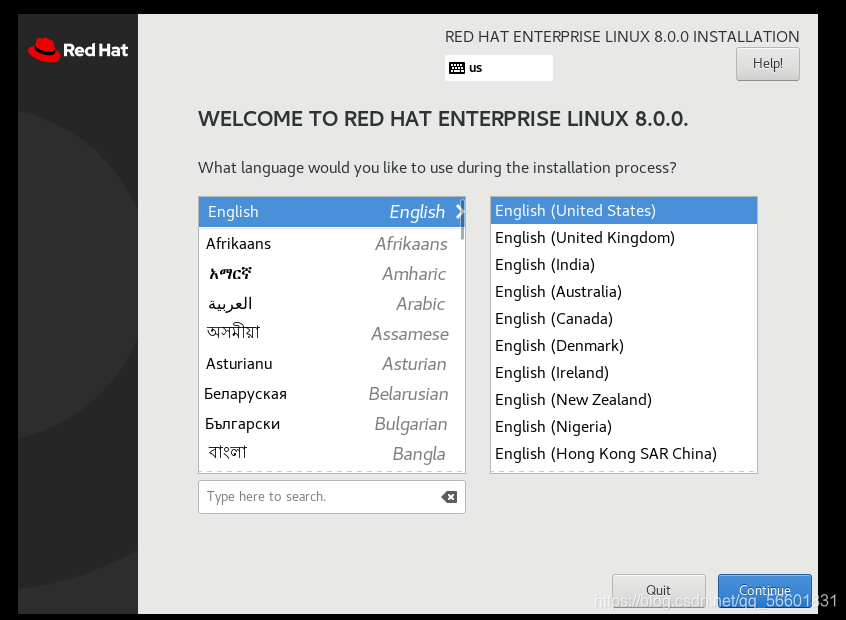Viewport: 846px width, 620px height.
Task: Select Bangla in the language list
Action: 330,454
